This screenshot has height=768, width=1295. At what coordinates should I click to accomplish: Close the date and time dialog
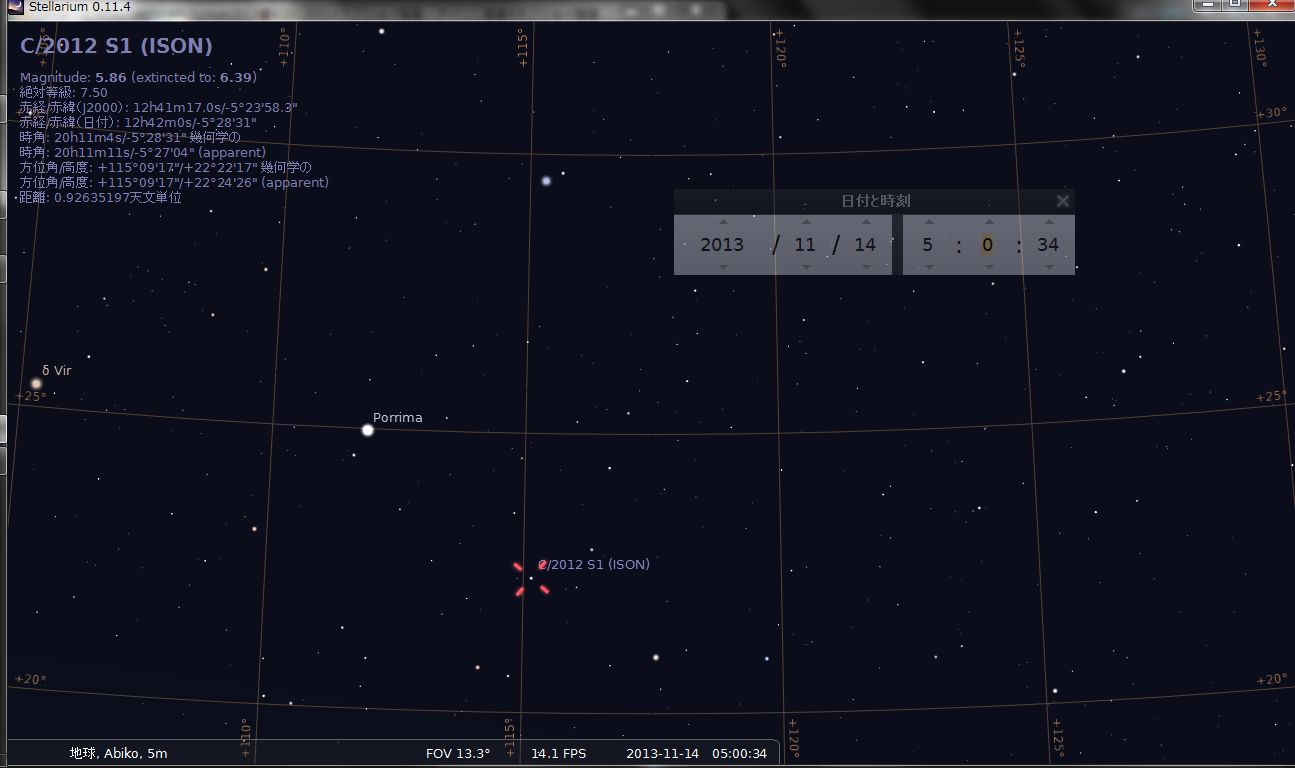click(x=1062, y=201)
